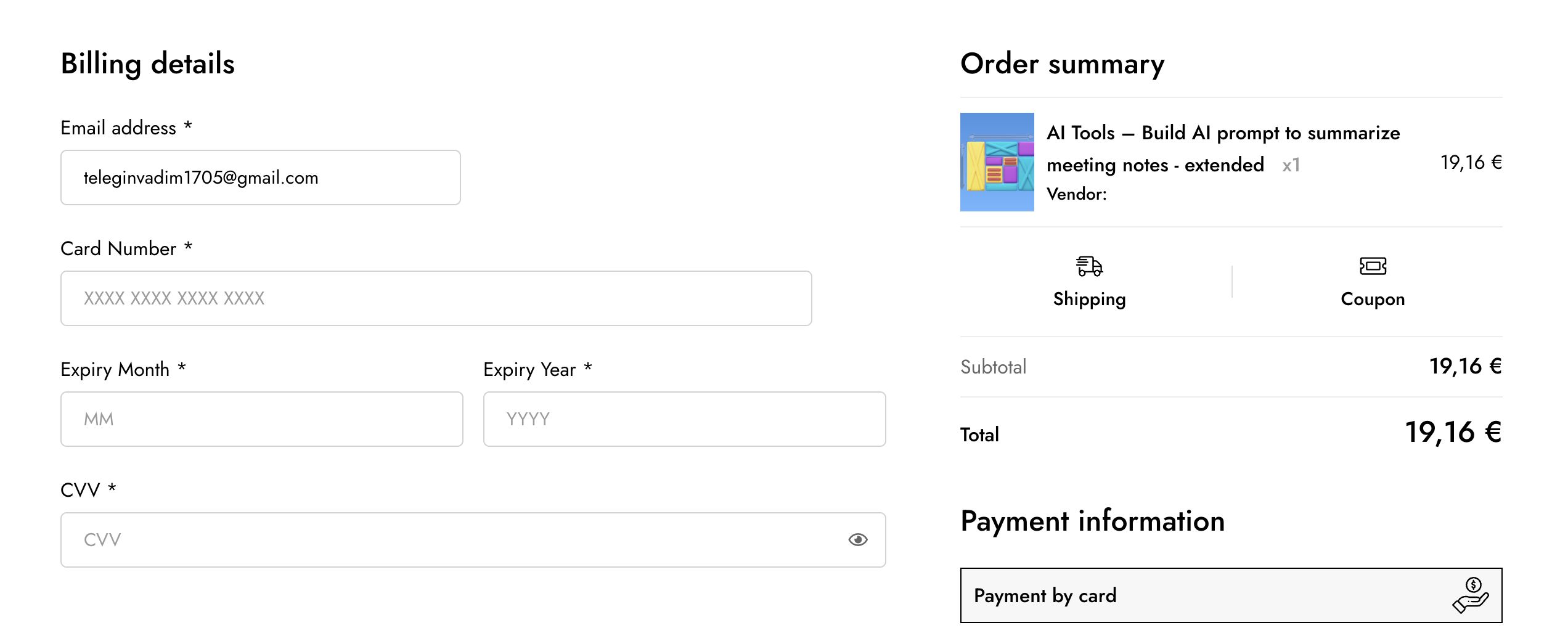Click into the Card Number field

[x=436, y=298]
